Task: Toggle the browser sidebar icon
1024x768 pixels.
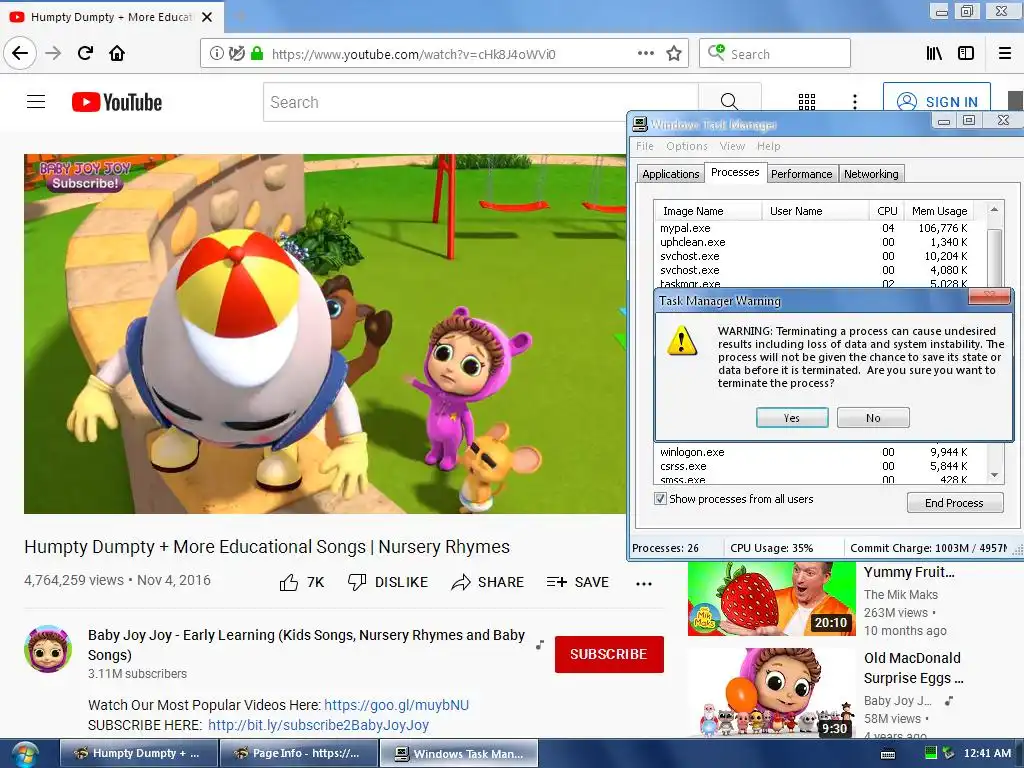Action: click(x=966, y=54)
